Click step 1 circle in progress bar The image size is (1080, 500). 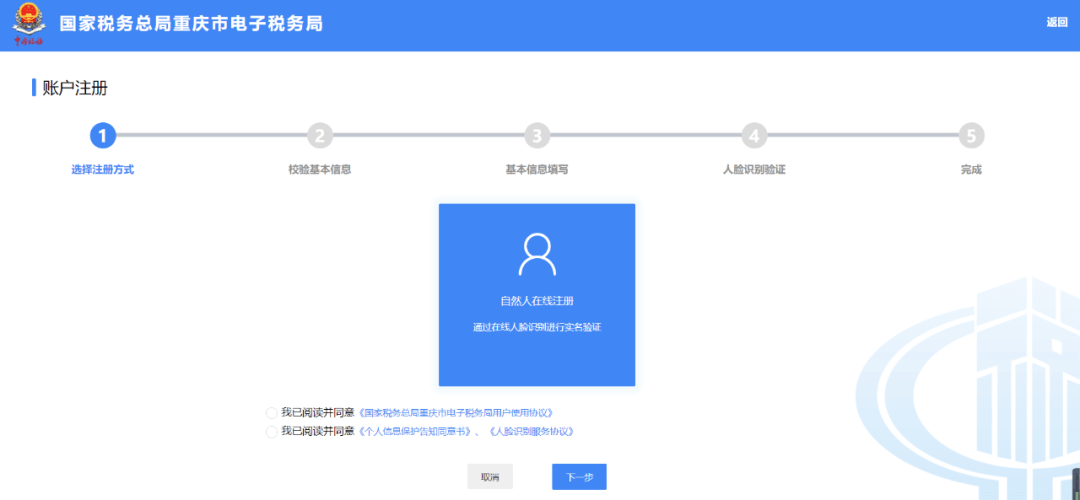pyautogui.click(x=102, y=136)
